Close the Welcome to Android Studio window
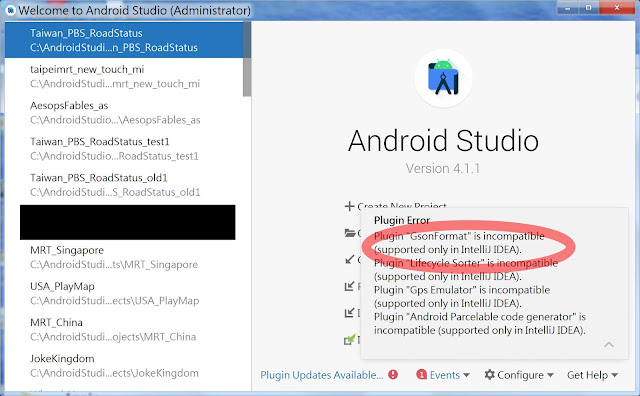Viewport: 640px width, 396px height. pos(616,7)
